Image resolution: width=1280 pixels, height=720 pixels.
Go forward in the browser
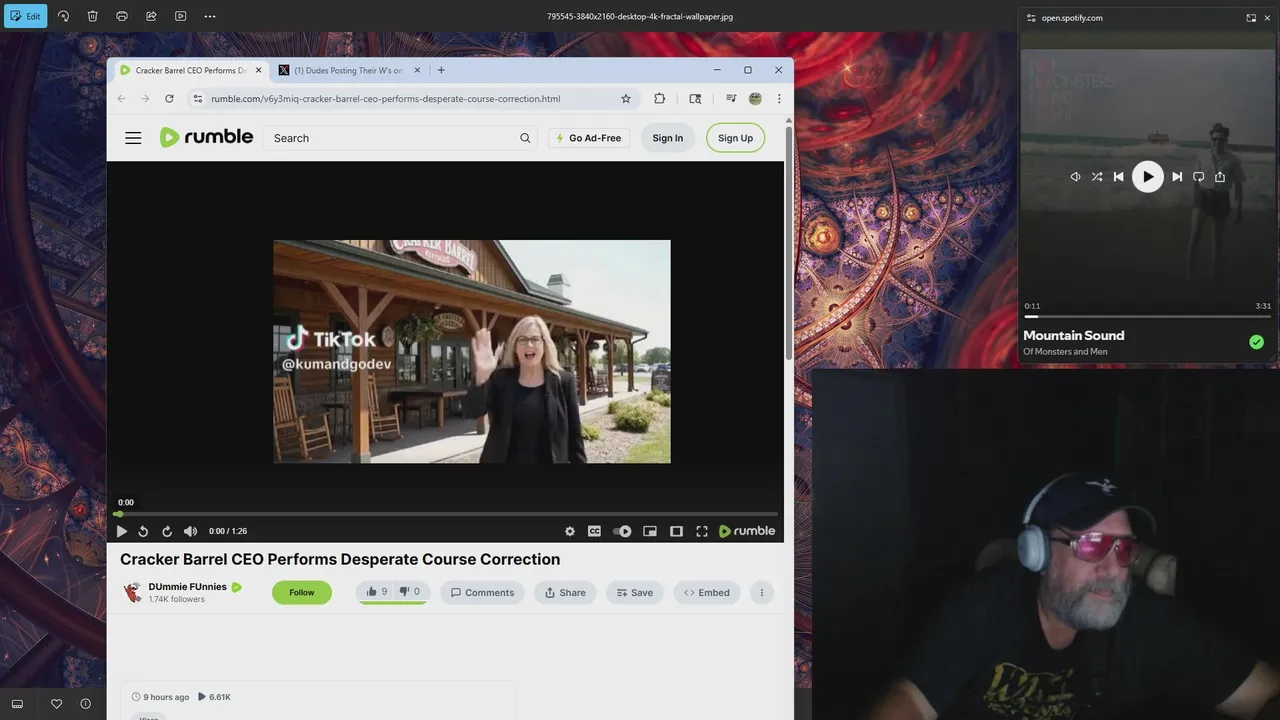pyautogui.click(x=145, y=98)
